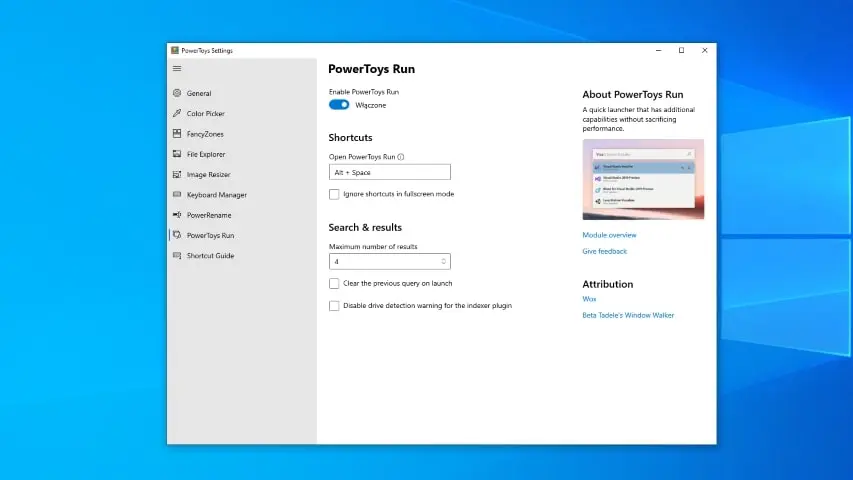Tick Disable drive detection warning checkbox

coord(334,306)
